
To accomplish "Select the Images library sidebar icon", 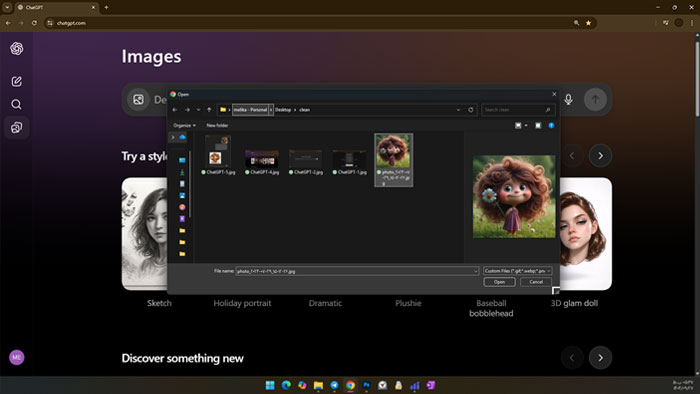I will pyautogui.click(x=17, y=128).
